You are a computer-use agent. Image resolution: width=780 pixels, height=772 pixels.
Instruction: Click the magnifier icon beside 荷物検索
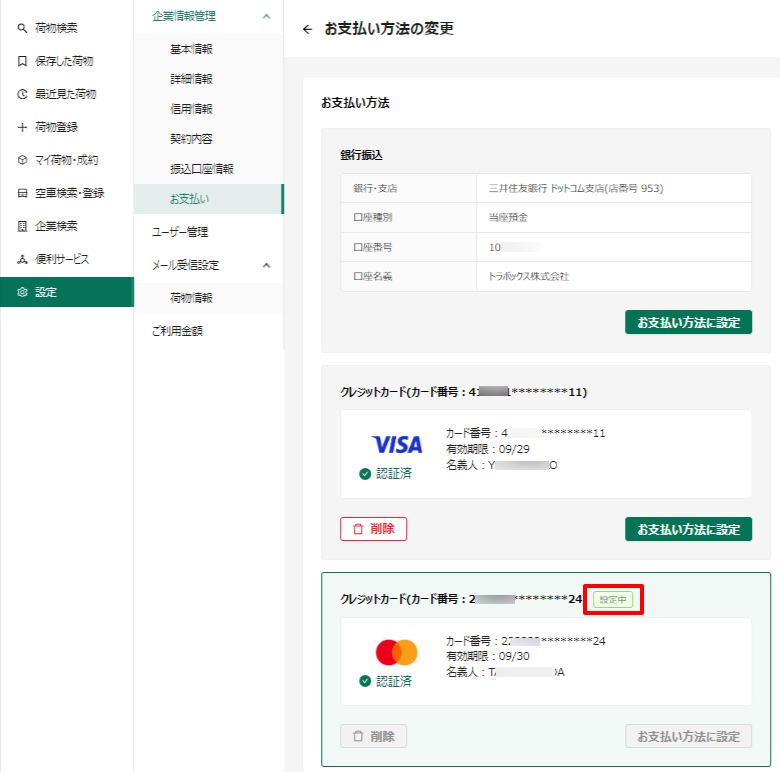(22, 28)
